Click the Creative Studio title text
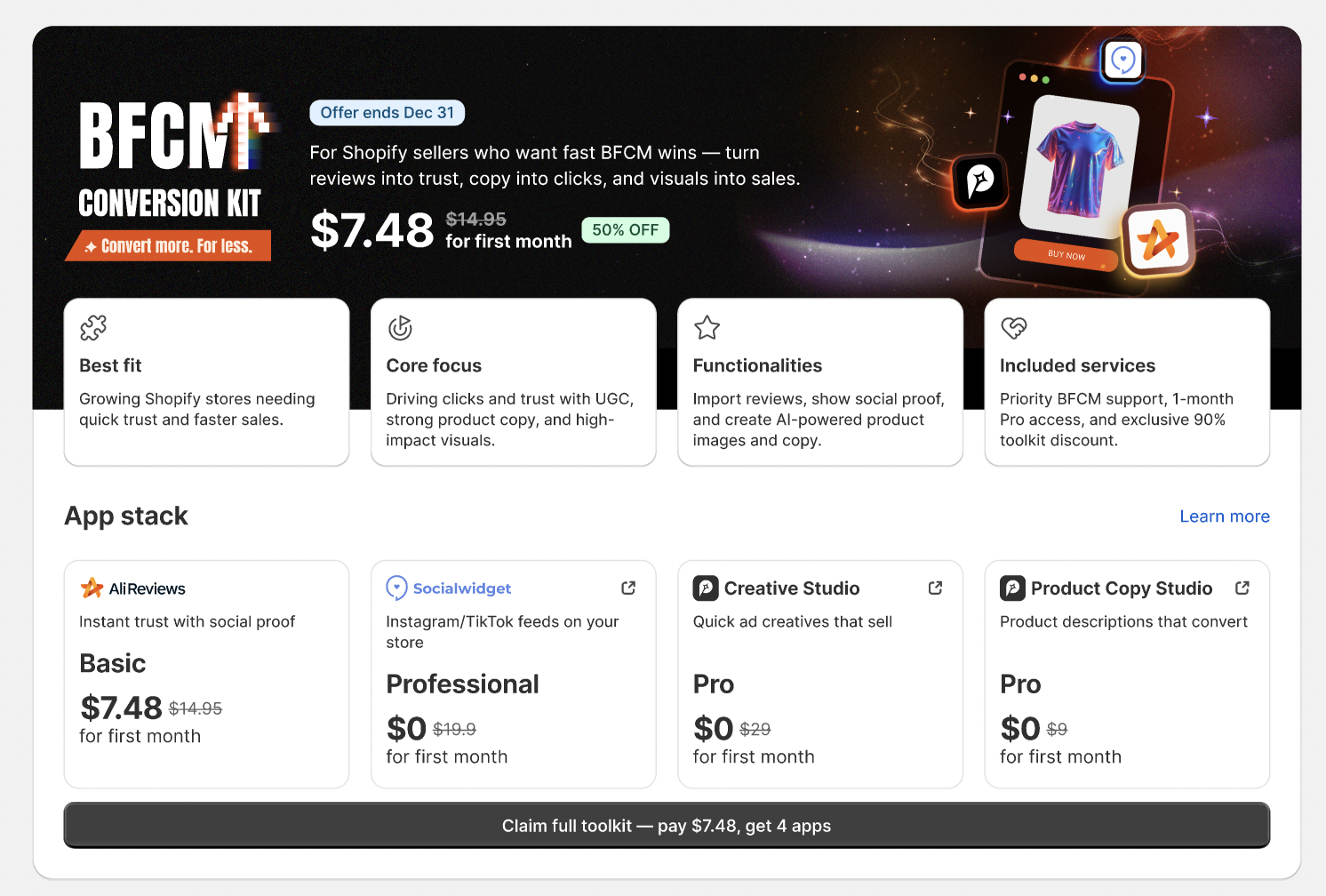The height and width of the screenshot is (896, 1326). coord(792,588)
